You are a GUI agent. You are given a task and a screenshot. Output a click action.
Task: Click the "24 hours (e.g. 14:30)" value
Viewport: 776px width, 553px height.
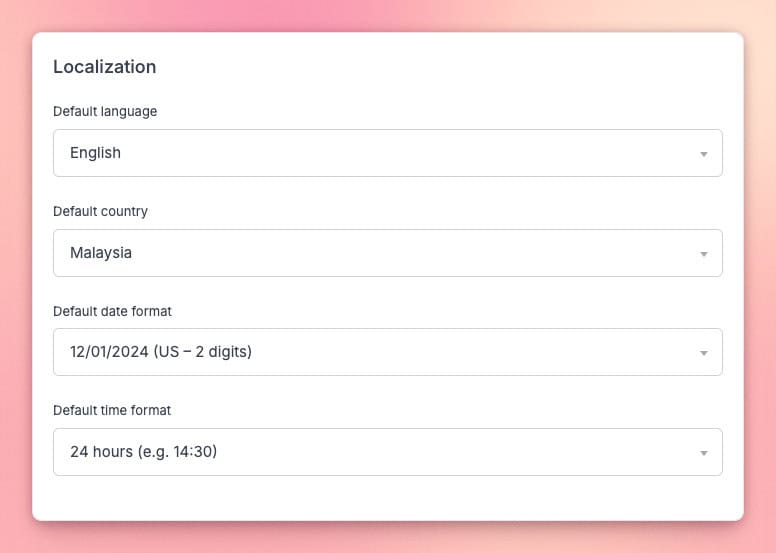click(x=143, y=452)
